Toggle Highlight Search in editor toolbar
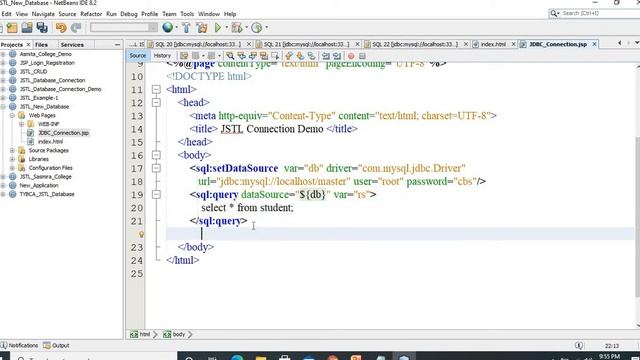Viewport: 640px width, 360px height. (x=264, y=56)
